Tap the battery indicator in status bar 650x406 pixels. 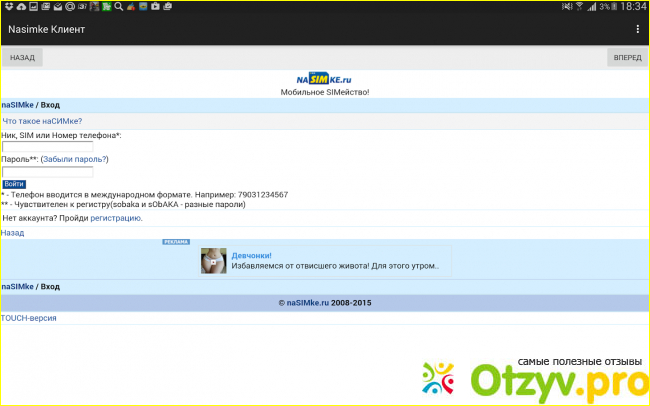click(612, 6)
